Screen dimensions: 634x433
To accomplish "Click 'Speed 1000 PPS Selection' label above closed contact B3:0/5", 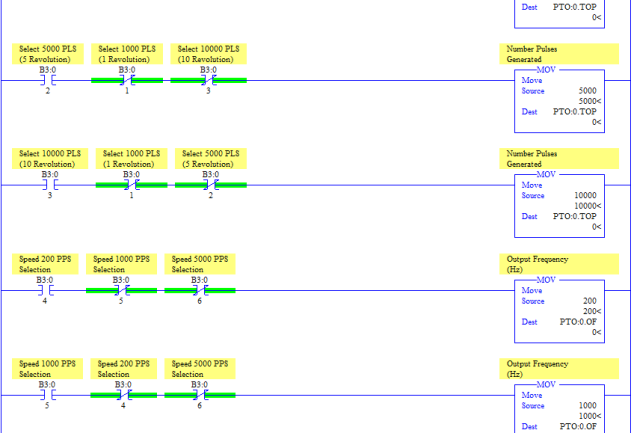I will pos(121,264).
